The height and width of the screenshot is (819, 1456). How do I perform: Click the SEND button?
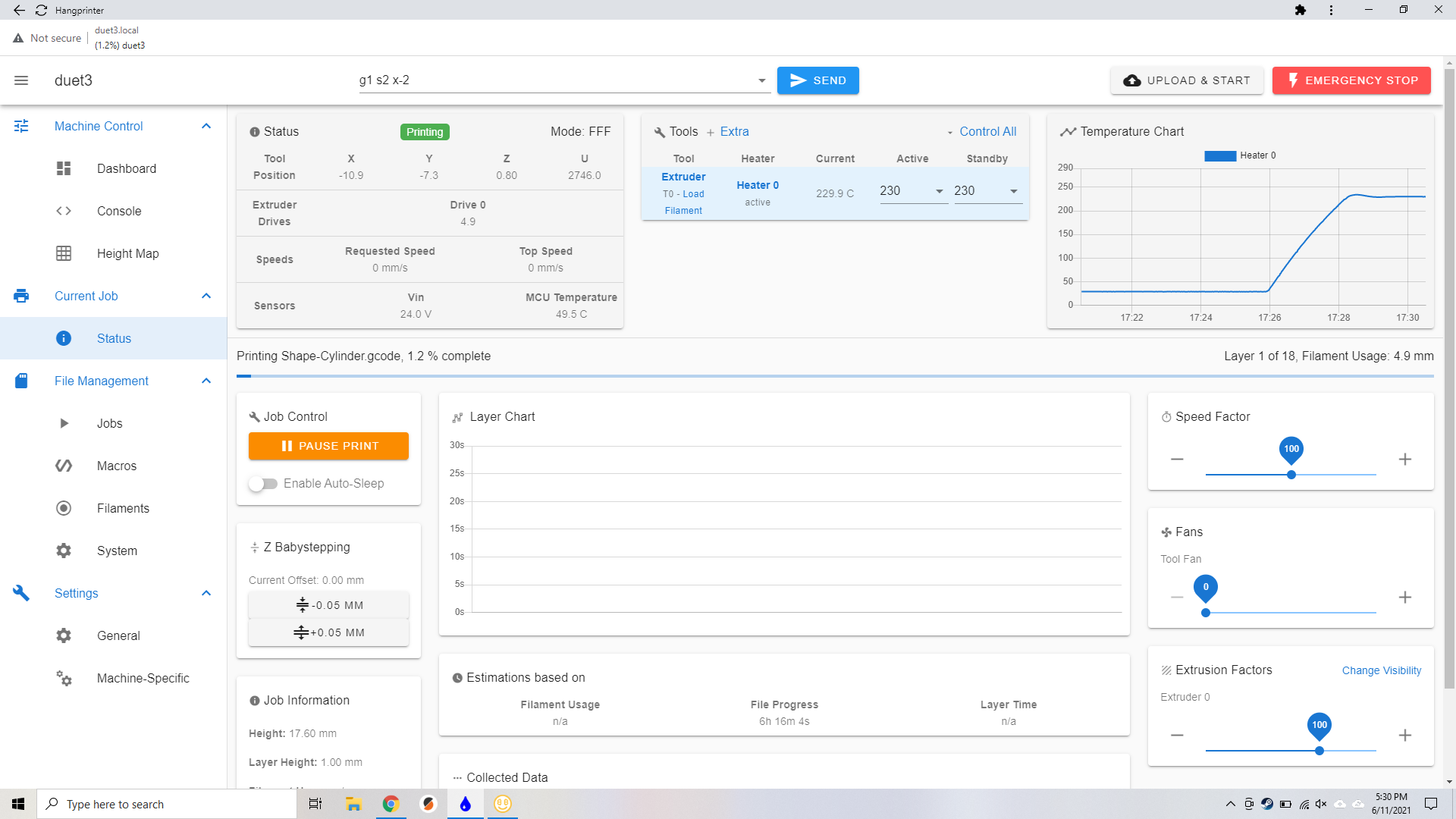(817, 80)
